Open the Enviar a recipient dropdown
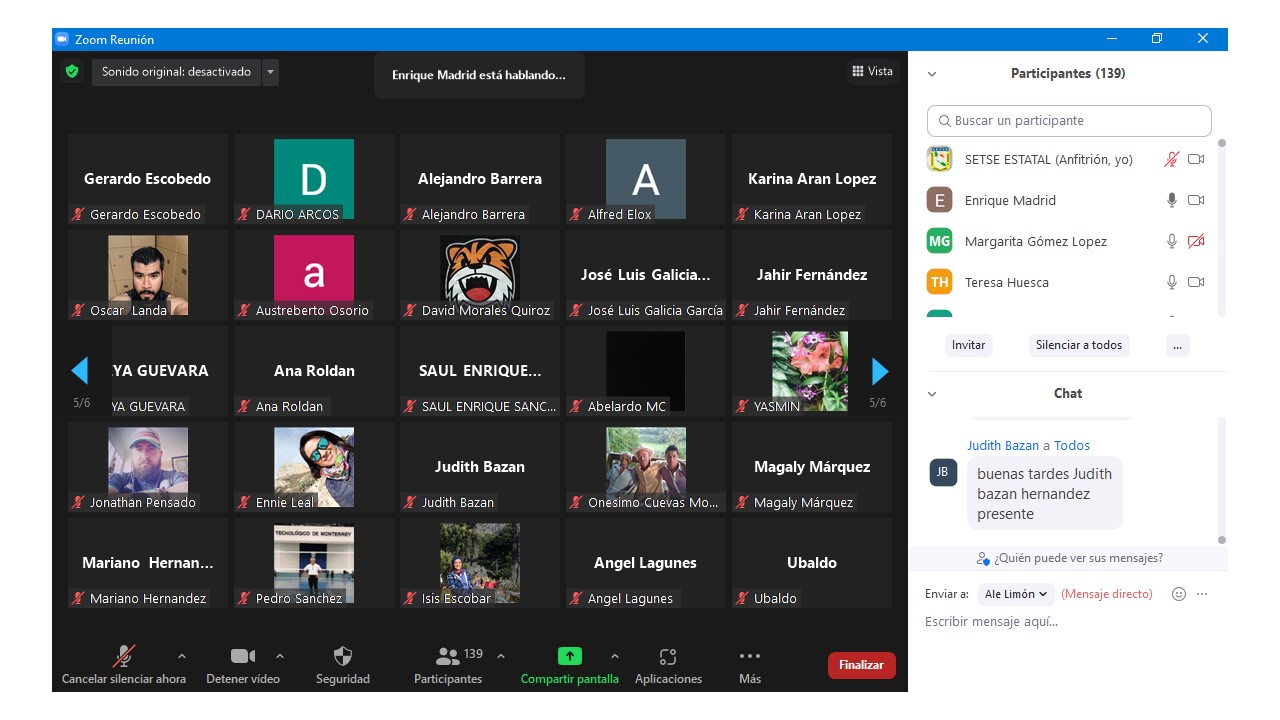The height and width of the screenshot is (720, 1280). coord(1016,594)
